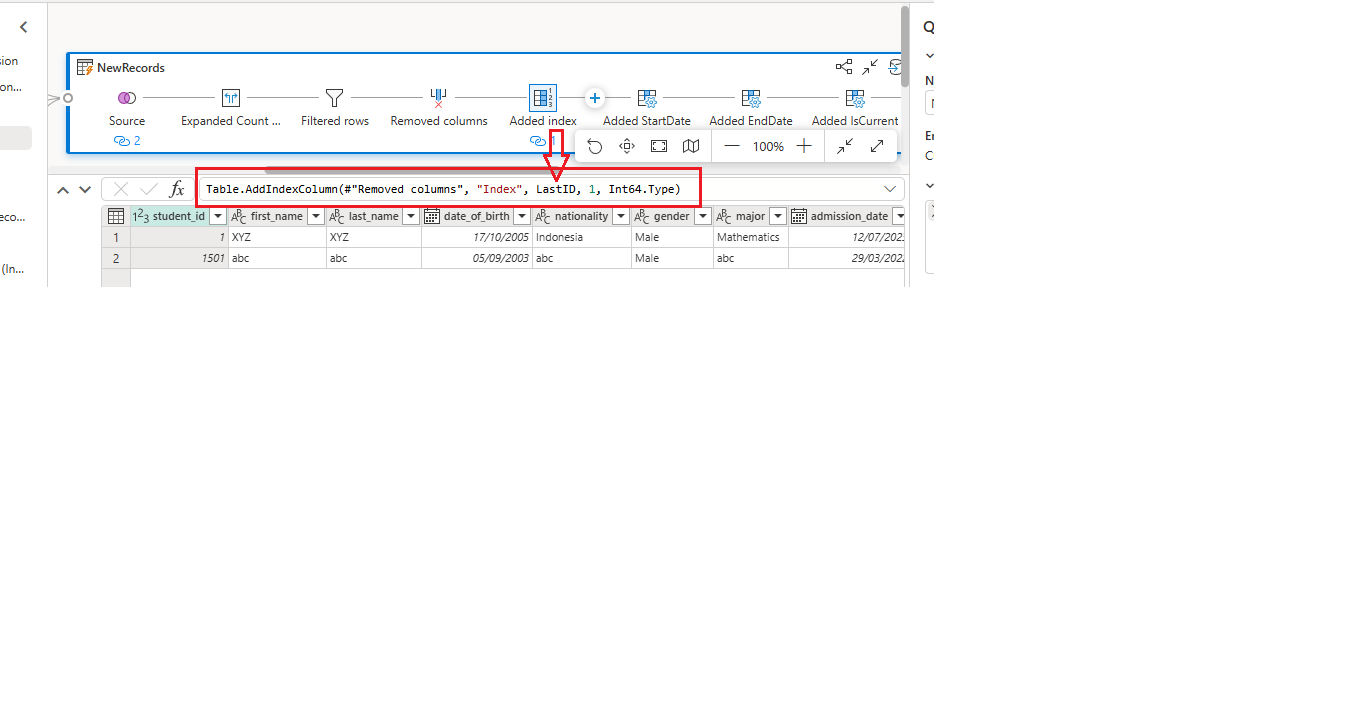Click the fx function icon
The width and height of the screenshot is (1364, 724).
177,189
